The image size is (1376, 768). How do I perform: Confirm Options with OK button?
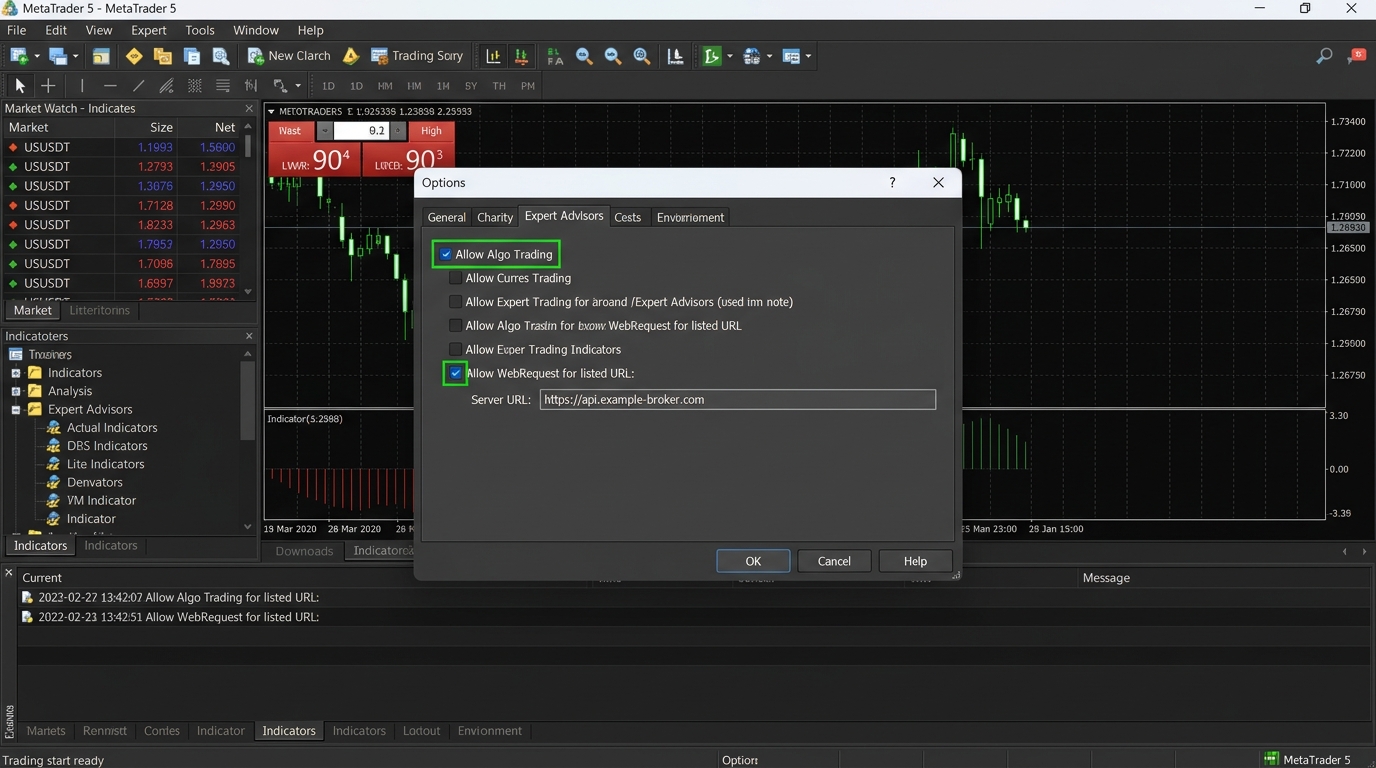(753, 561)
